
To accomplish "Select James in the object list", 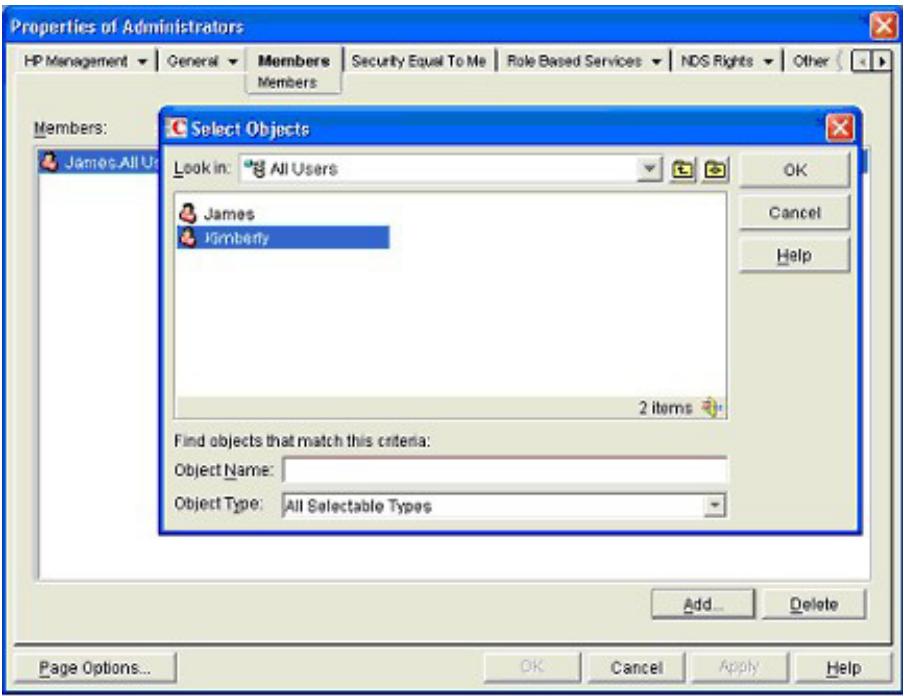I will point(229,214).
